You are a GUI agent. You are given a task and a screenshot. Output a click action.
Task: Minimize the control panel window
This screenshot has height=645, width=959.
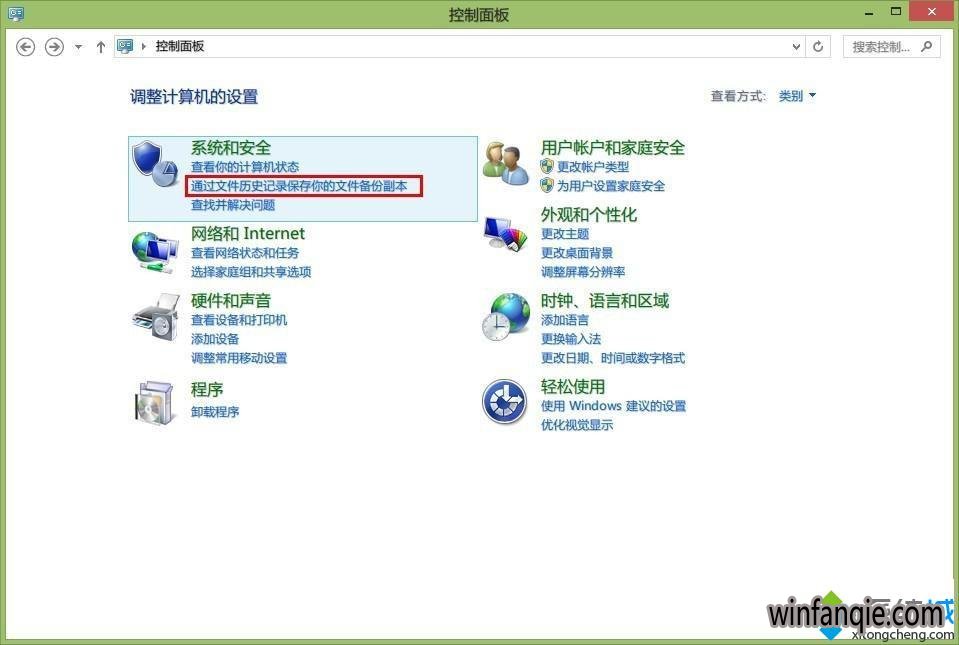(x=868, y=12)
